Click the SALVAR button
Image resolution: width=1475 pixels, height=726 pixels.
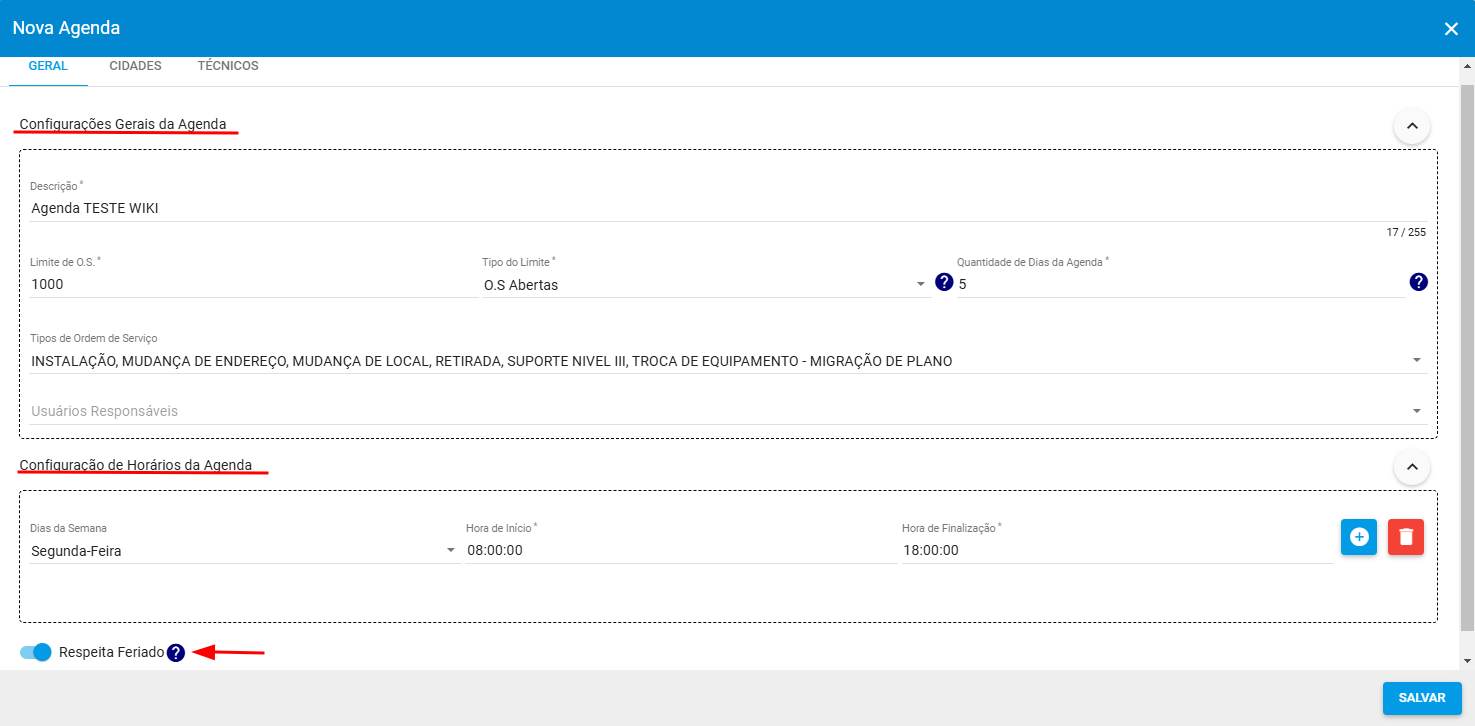(1422, 698)
